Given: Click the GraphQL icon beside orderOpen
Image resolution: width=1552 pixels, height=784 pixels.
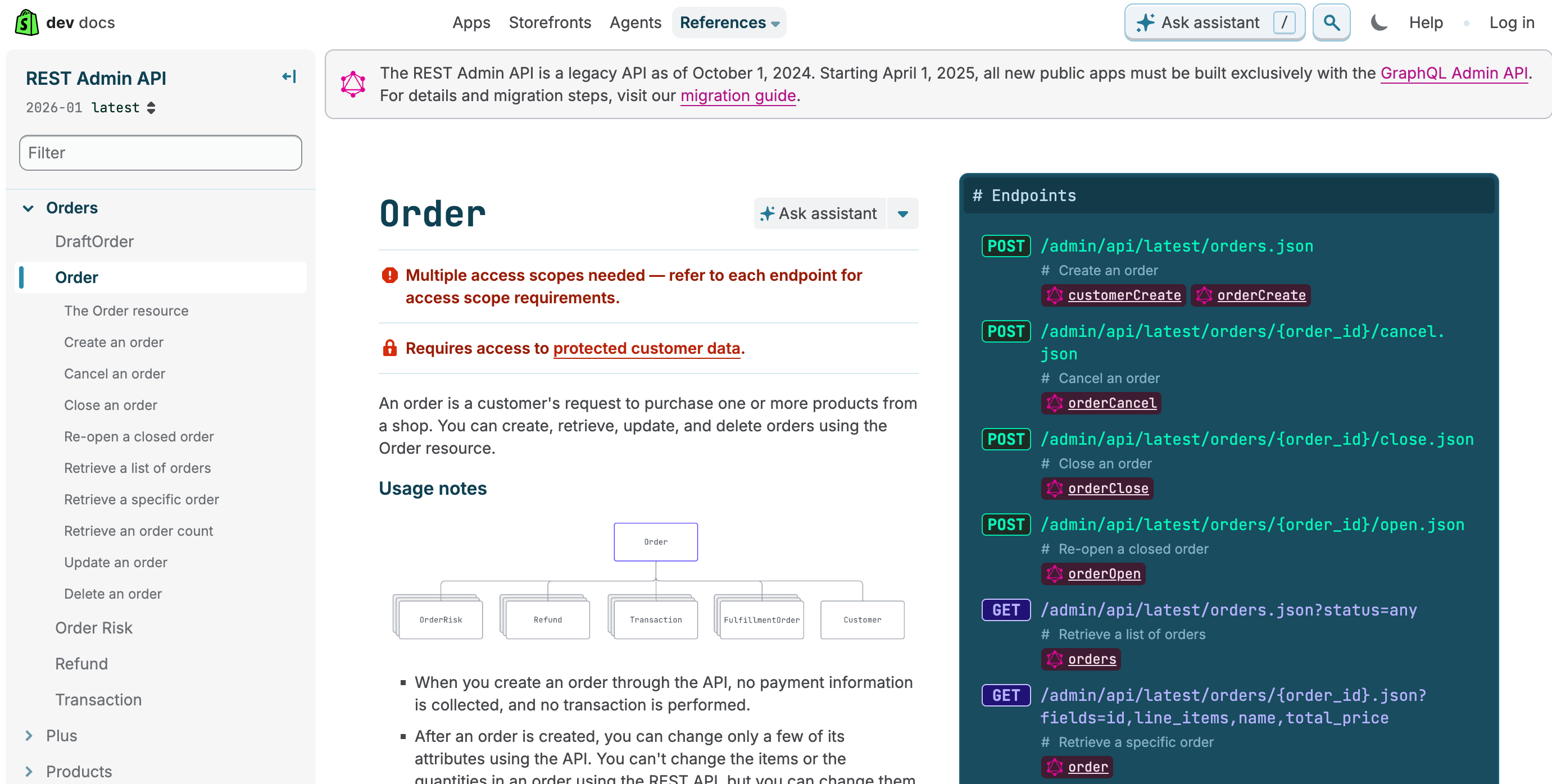Looking at the screenshot, I should [1054, 574].
